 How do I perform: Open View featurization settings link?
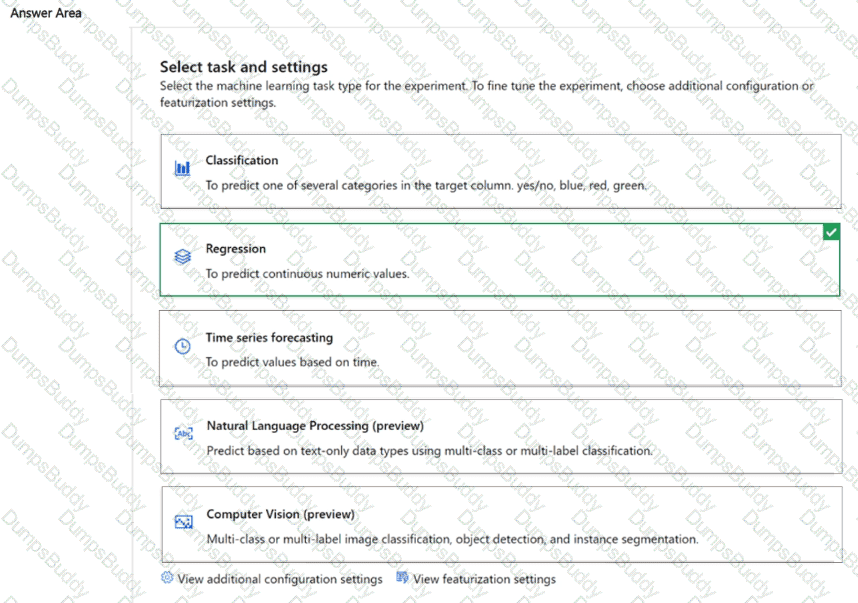coord(484,579)
